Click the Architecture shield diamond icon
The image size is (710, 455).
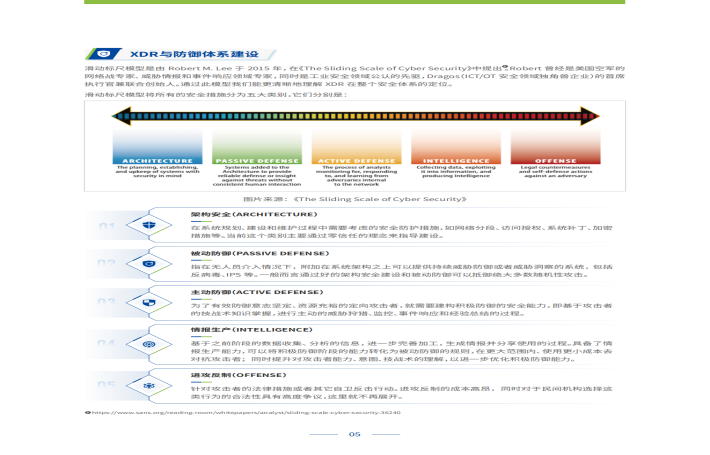point(149,225)
